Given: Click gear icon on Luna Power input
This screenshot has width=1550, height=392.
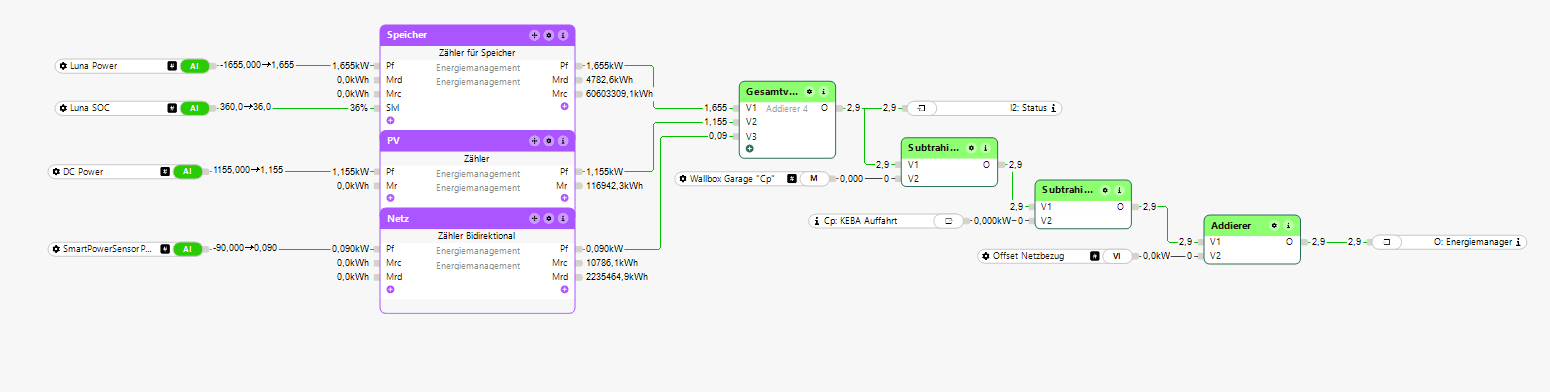Looking at the screenshot, I should [63, 66].
